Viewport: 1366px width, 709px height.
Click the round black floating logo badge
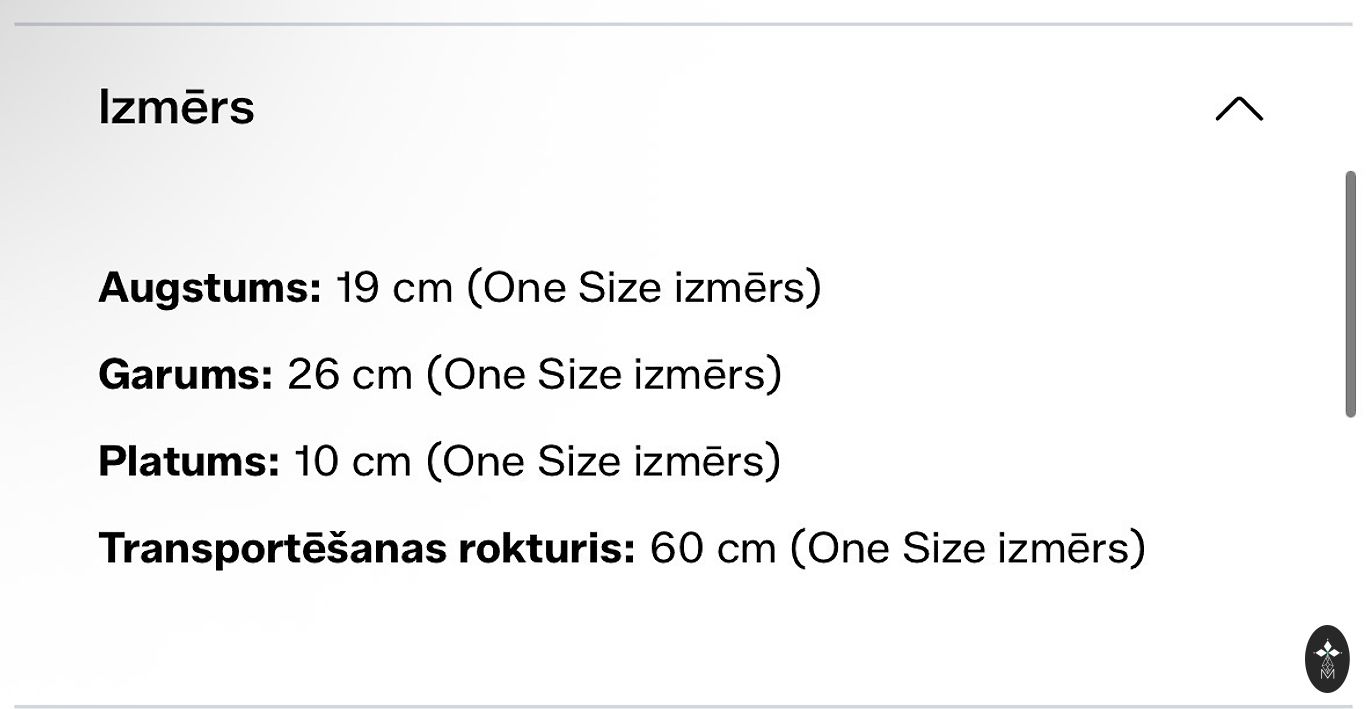pyautogui.click(x=1327, y=659)
